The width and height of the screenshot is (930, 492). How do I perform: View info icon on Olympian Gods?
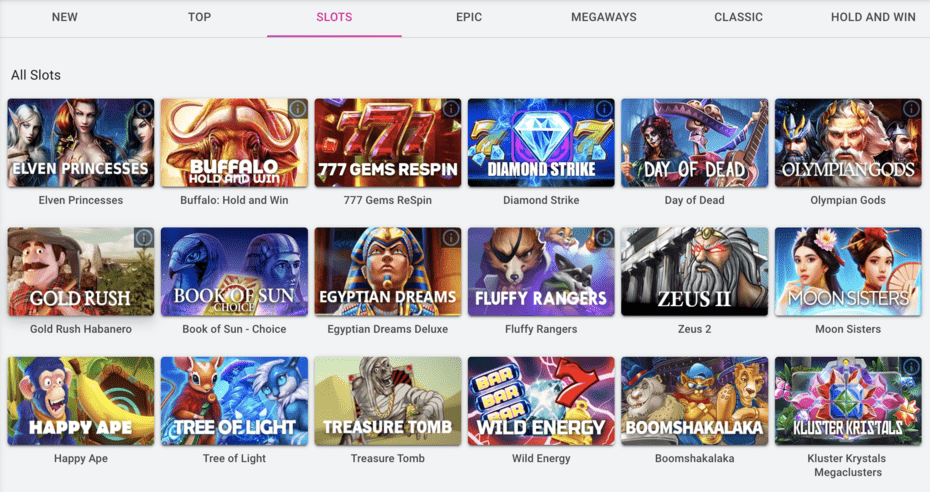[911, 108]
